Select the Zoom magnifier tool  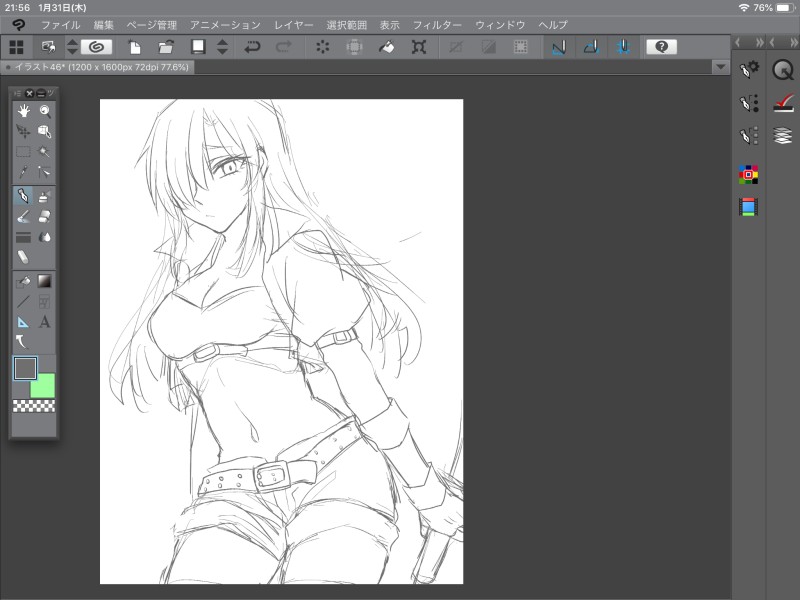tap(44, 111)
